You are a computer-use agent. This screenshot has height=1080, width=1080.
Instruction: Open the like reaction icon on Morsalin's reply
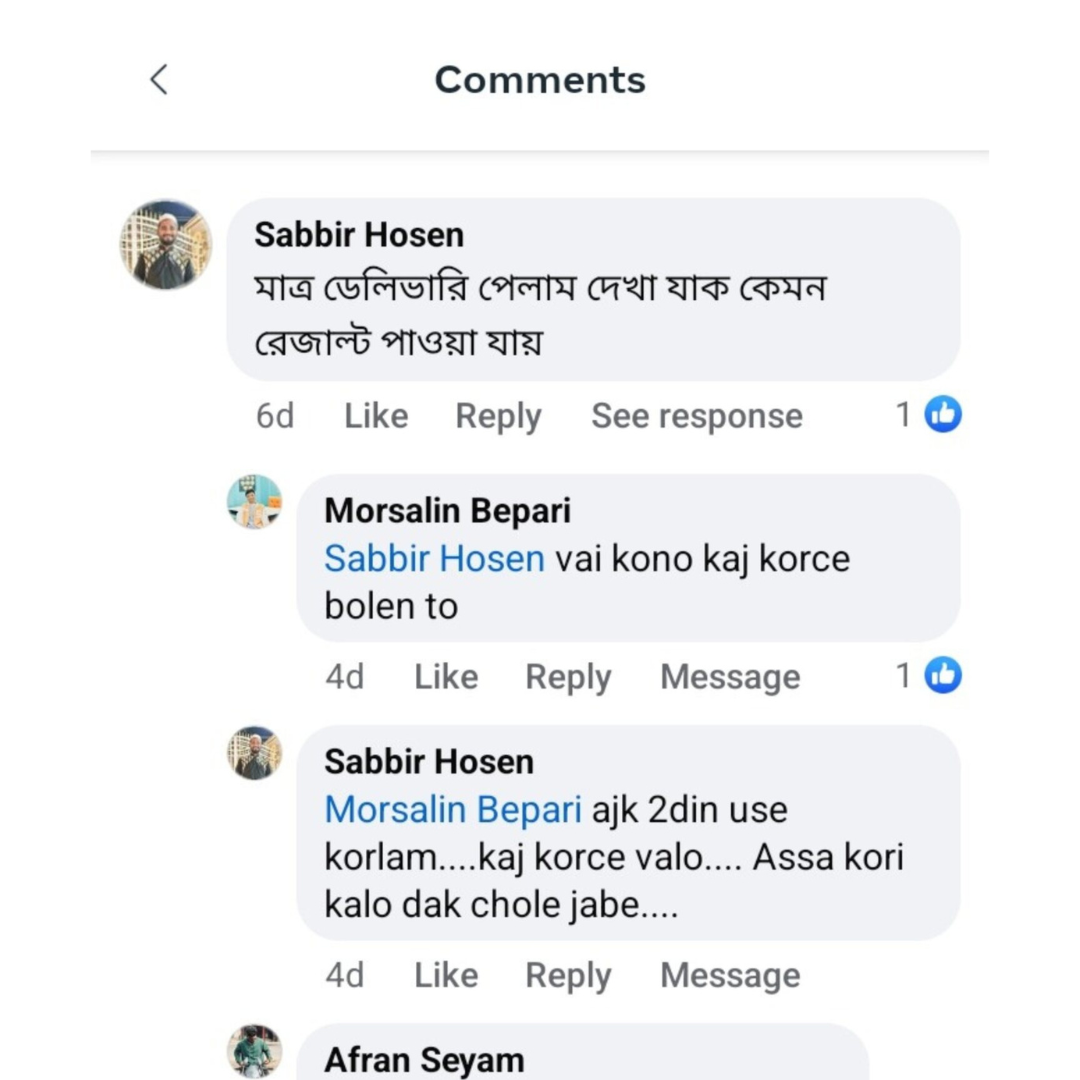pos(942,676)
